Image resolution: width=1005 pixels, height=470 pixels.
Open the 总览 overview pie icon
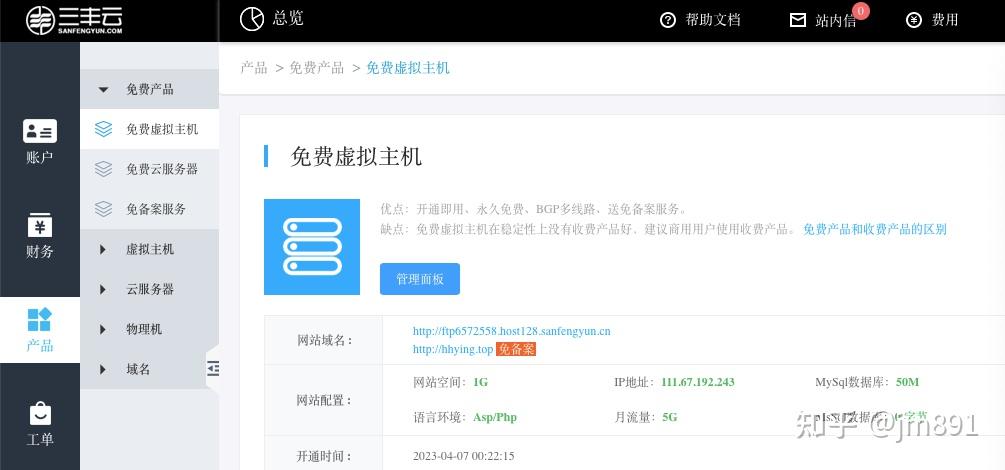pyautogui.click(x=252, y=19)
